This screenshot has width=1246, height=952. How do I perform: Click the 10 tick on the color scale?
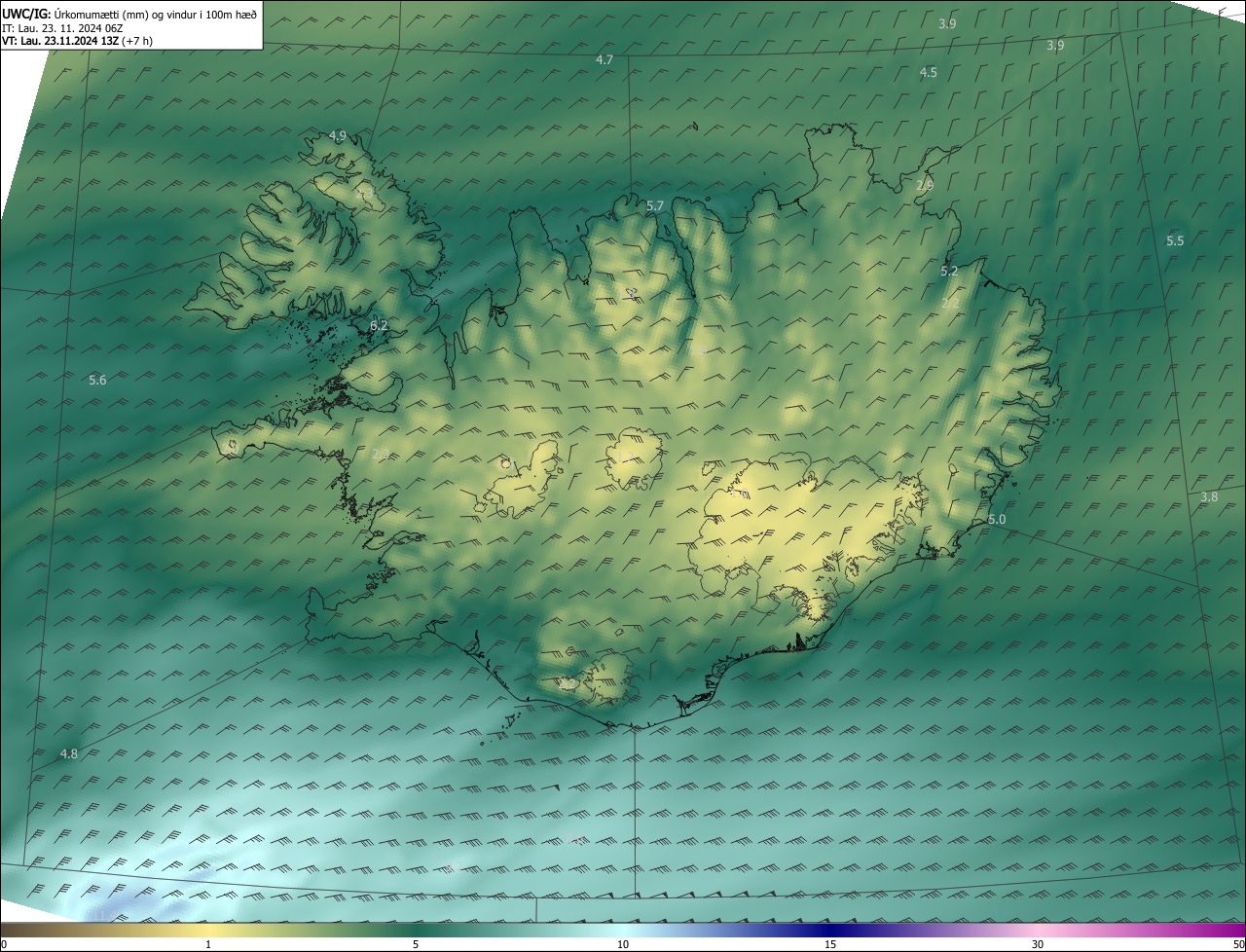coord(623,944)
